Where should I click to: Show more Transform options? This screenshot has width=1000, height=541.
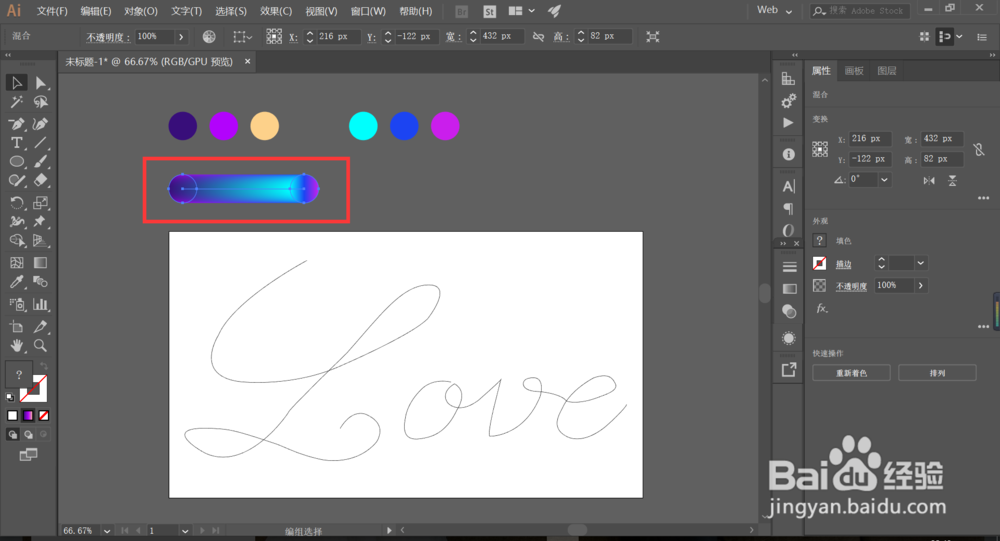click(983, 198)
